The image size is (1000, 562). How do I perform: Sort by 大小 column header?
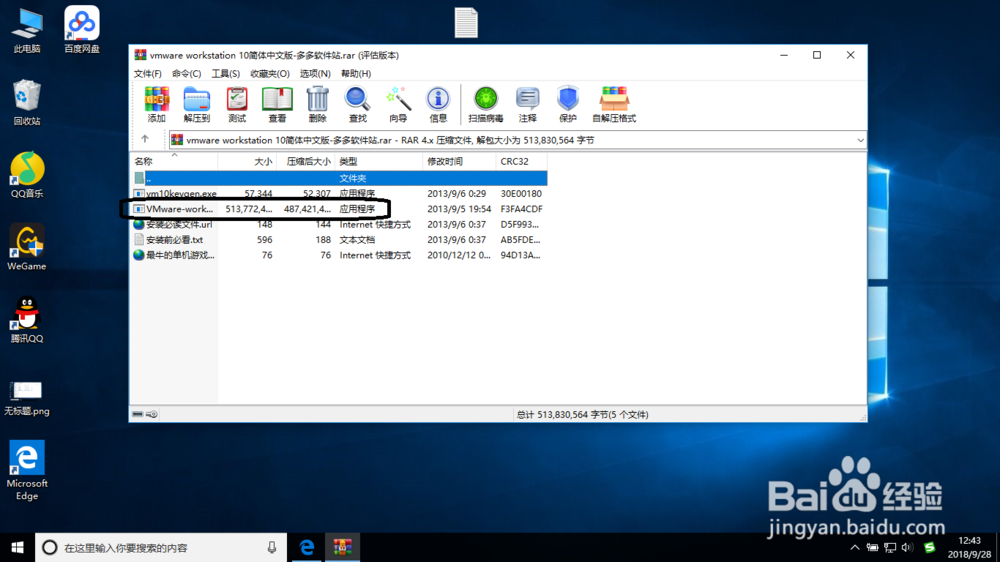coord(247,161)
